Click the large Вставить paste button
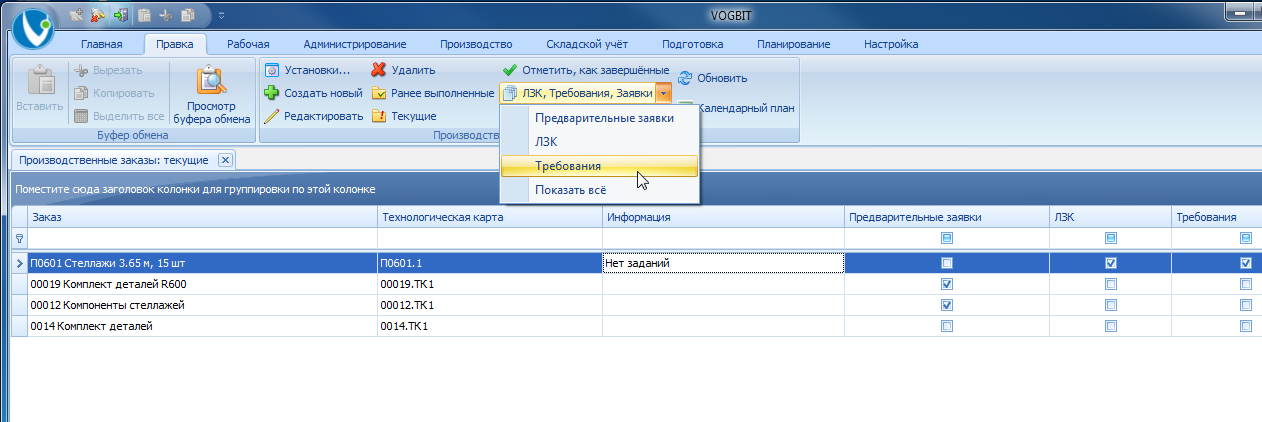This screenshot has height=422, width=1262. click(41, 90)
